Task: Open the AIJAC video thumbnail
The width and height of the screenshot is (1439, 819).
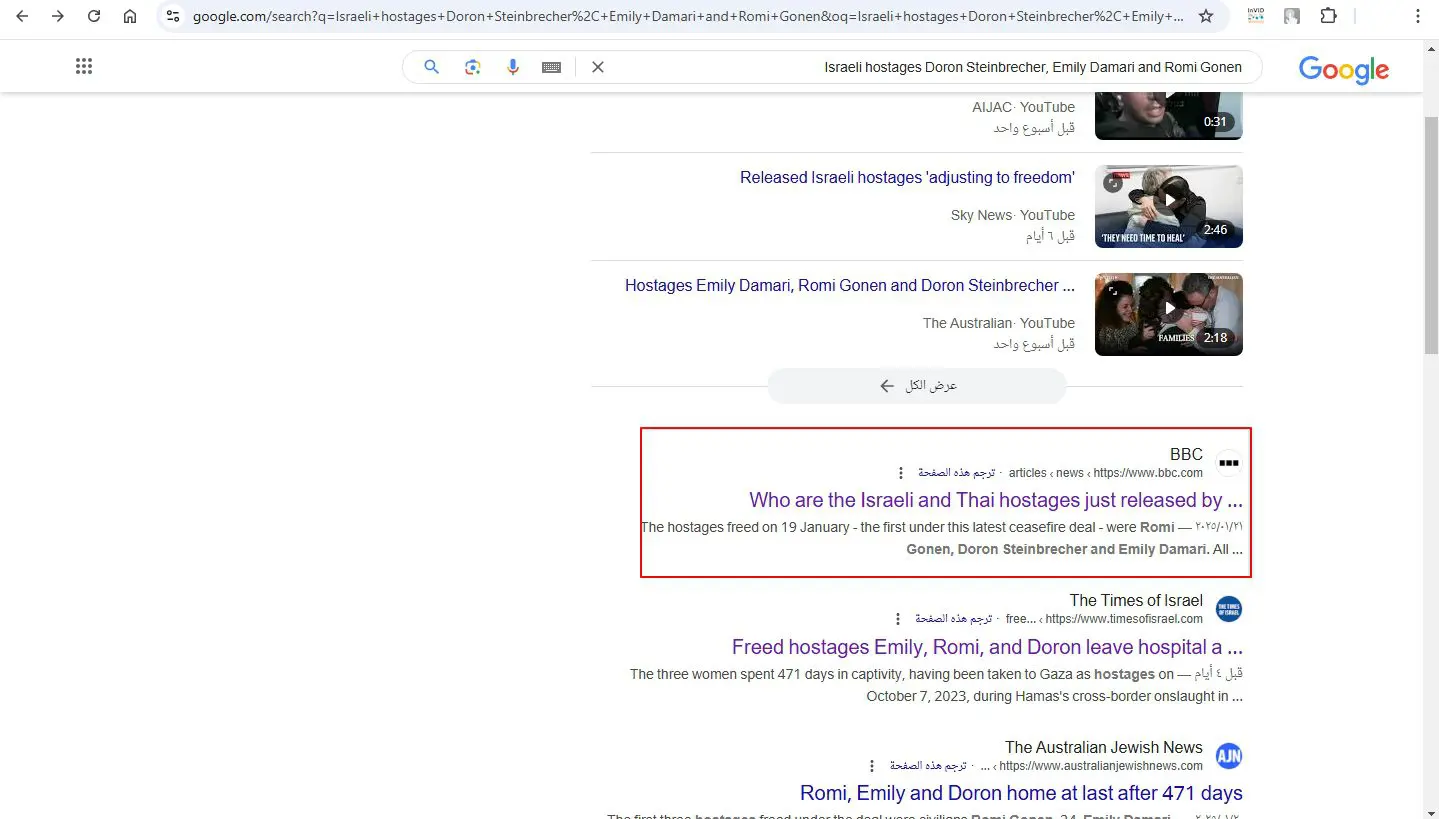Action: [x=1169, y=114]
